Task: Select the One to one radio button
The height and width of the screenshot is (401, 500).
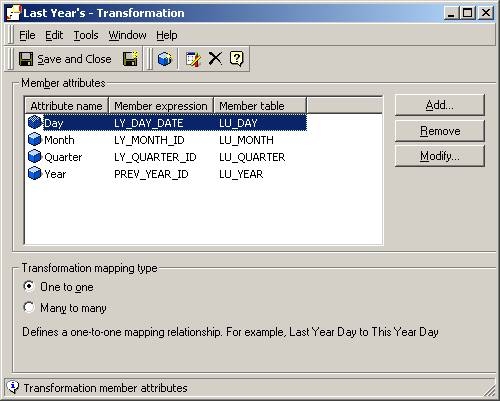Action: pos(29,286)
